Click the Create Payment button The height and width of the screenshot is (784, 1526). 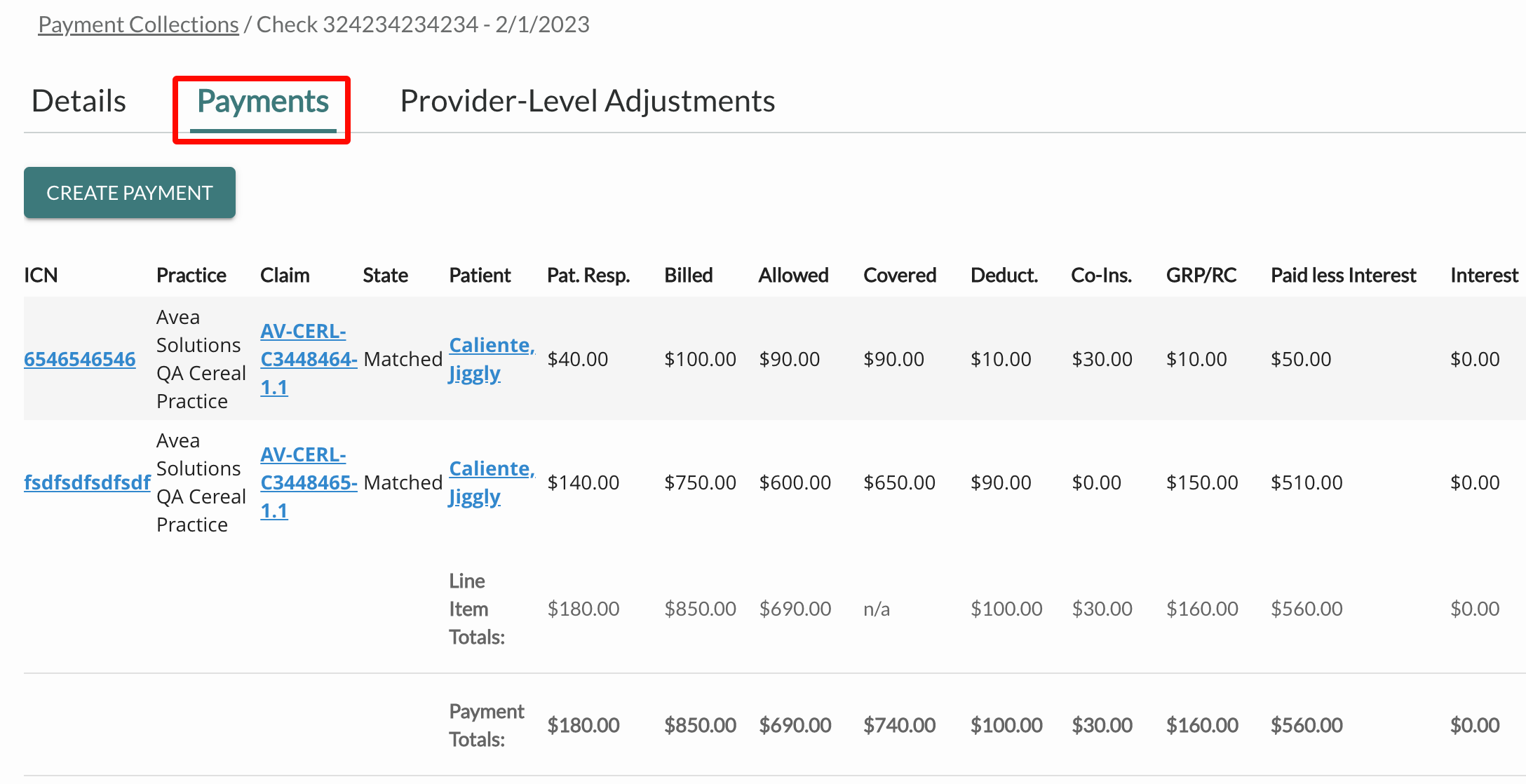pyautogui.click(x=130, y=192)
